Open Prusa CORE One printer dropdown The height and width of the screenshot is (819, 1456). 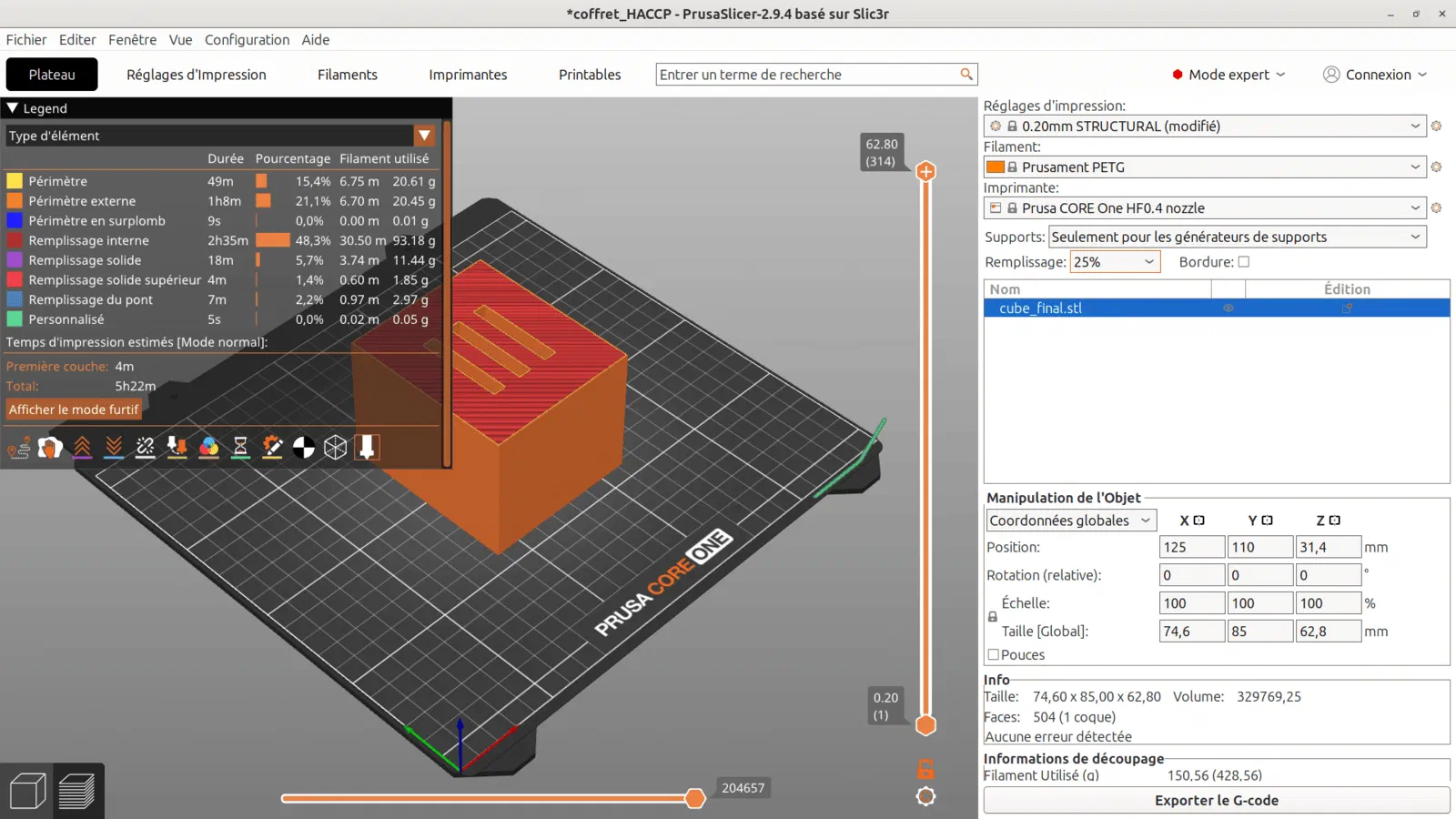(x=1205, y=208)
